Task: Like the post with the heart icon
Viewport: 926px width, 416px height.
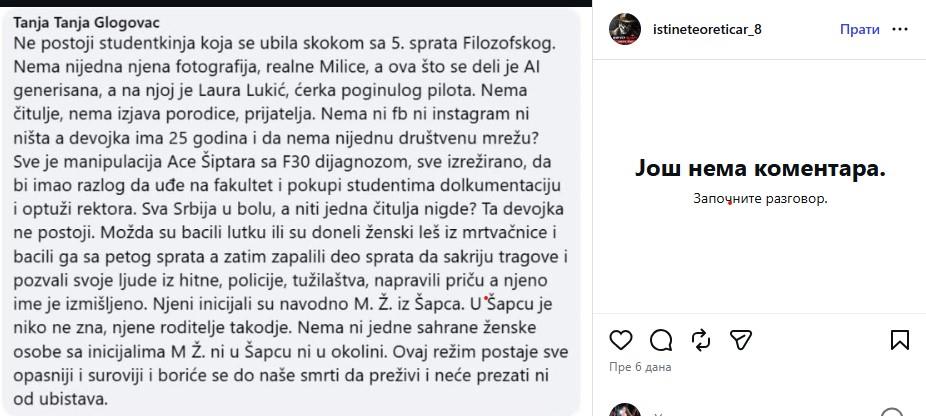Action: click(x=620, y=340)
